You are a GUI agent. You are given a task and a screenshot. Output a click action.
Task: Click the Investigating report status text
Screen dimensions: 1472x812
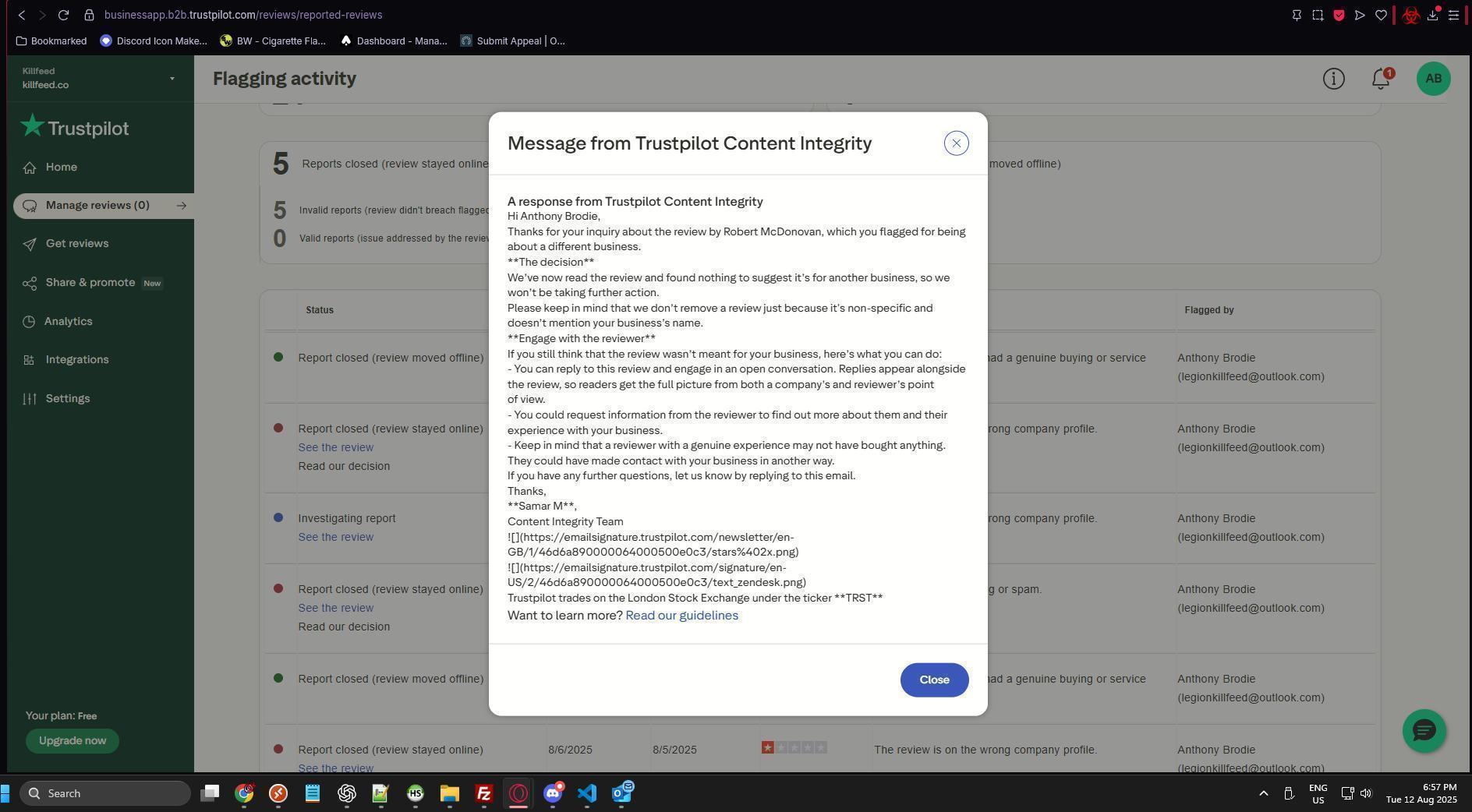click(x=347, y=519)
